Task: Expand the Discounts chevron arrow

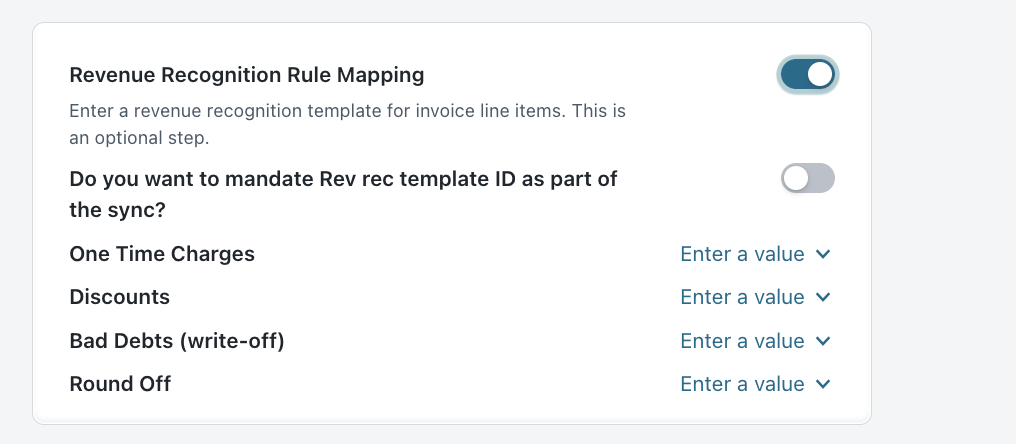Action: coord(823,297)
